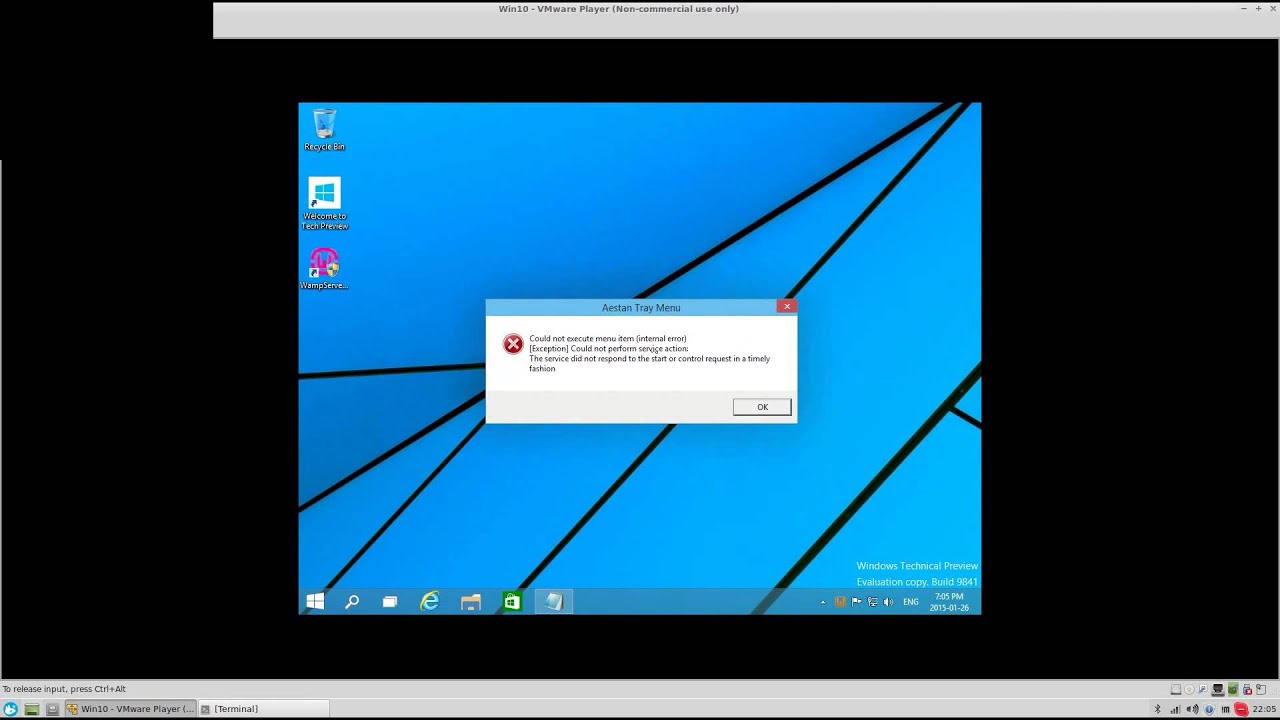Click the host keyboard layout indicator

[1225, 709]
